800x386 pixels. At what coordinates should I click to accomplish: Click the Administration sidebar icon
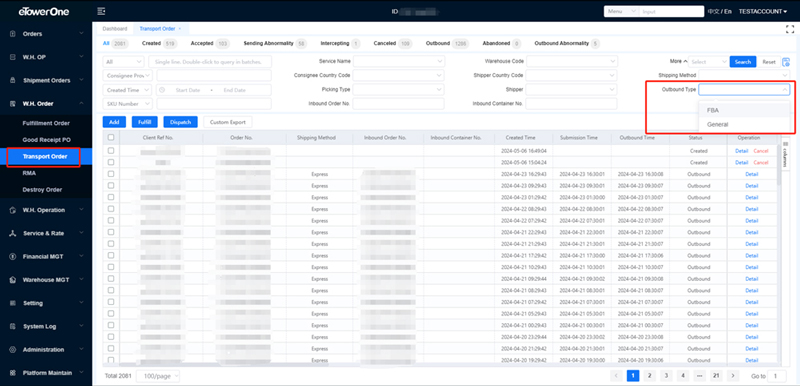click(13, 350)
